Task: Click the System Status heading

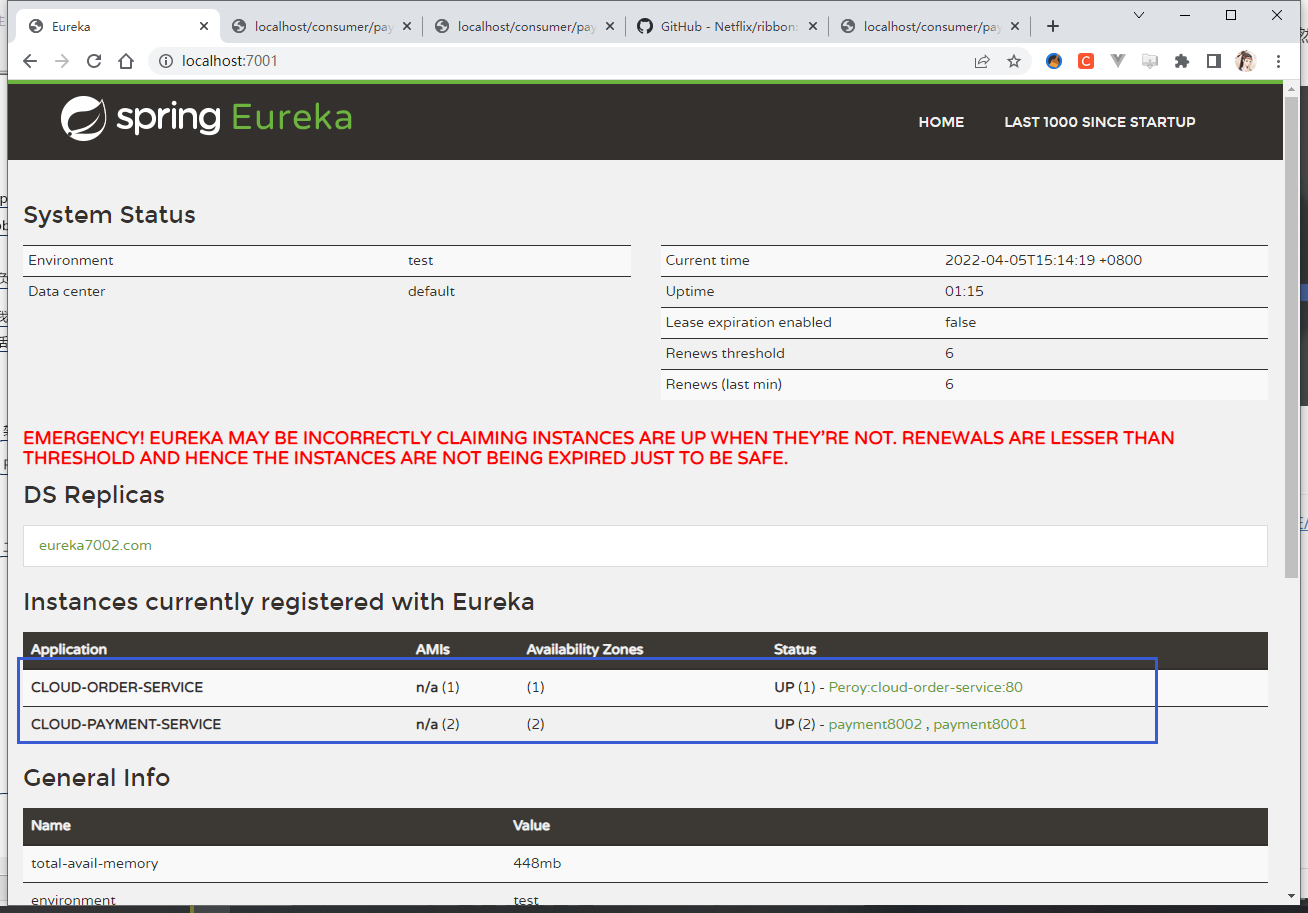Action: 109,215
